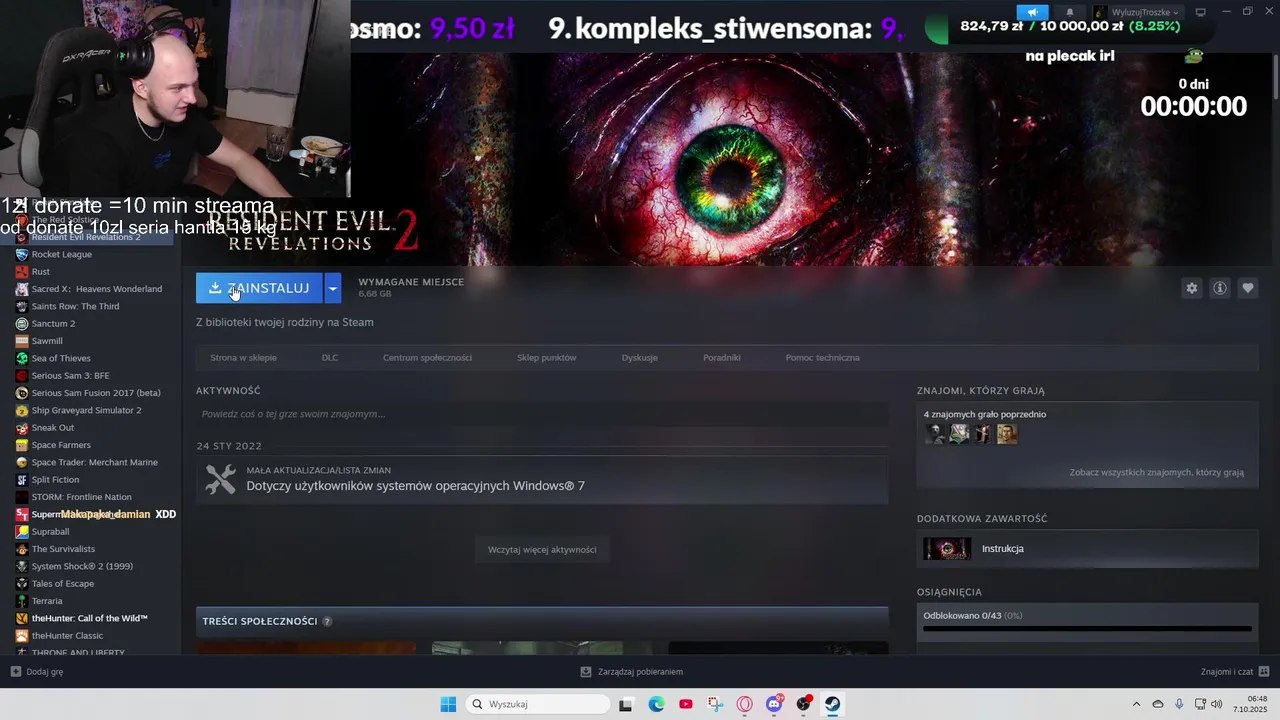
Task: Click the activity field "Powiedz coś o tej grze"
Action: point(542,414)
